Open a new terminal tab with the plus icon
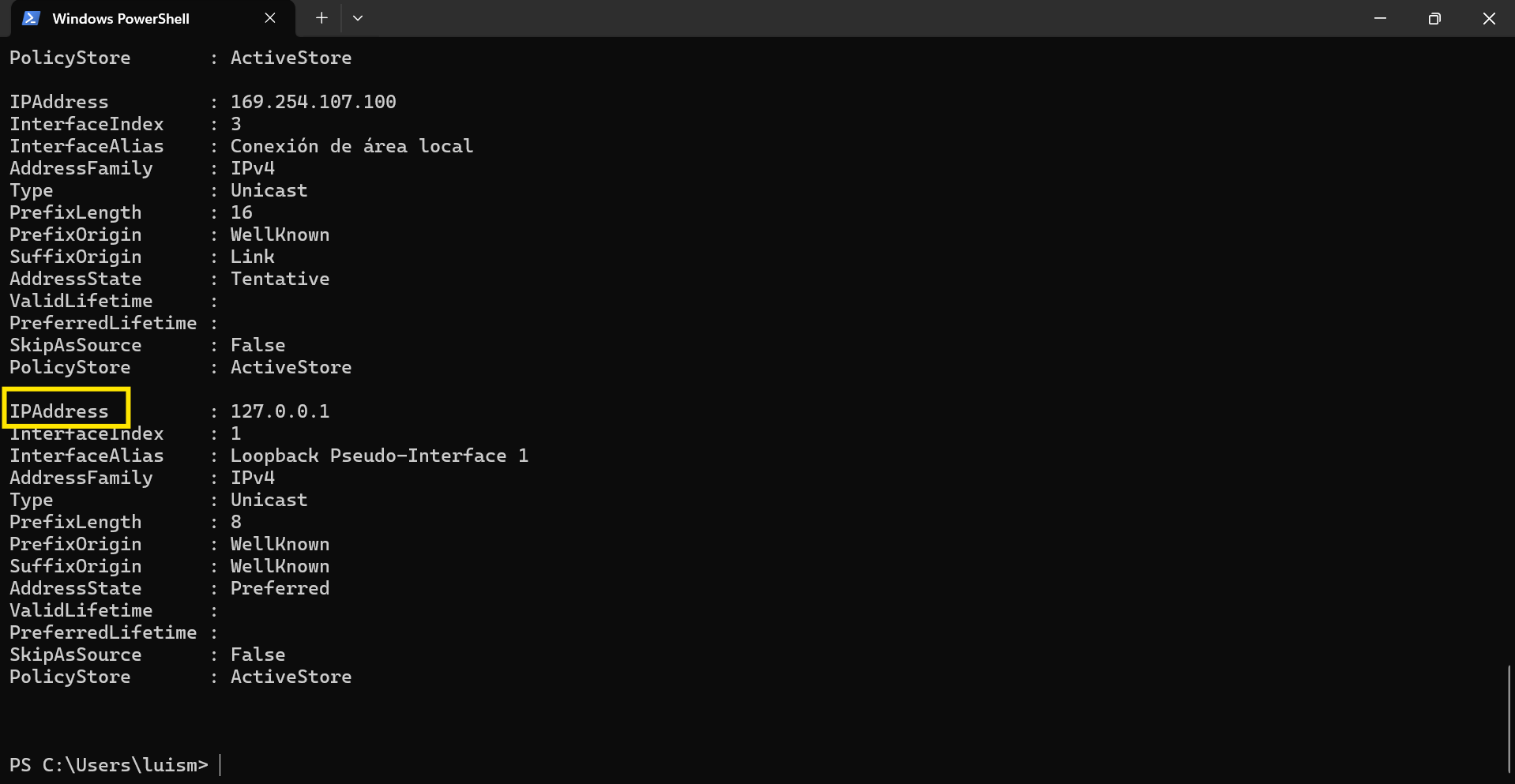The width and height of the screenshot is (1515, 784). 321,17
